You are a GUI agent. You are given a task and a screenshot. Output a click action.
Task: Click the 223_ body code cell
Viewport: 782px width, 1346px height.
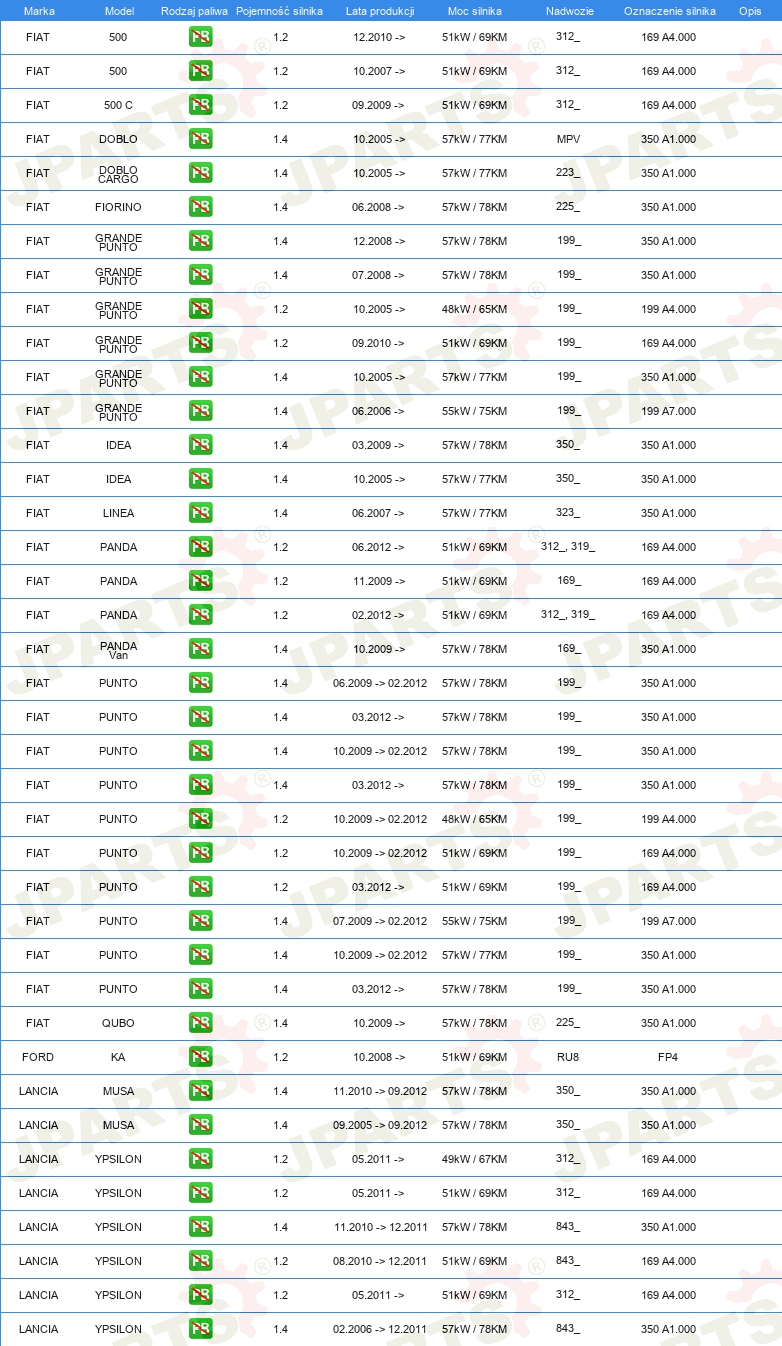coord(568,173)
